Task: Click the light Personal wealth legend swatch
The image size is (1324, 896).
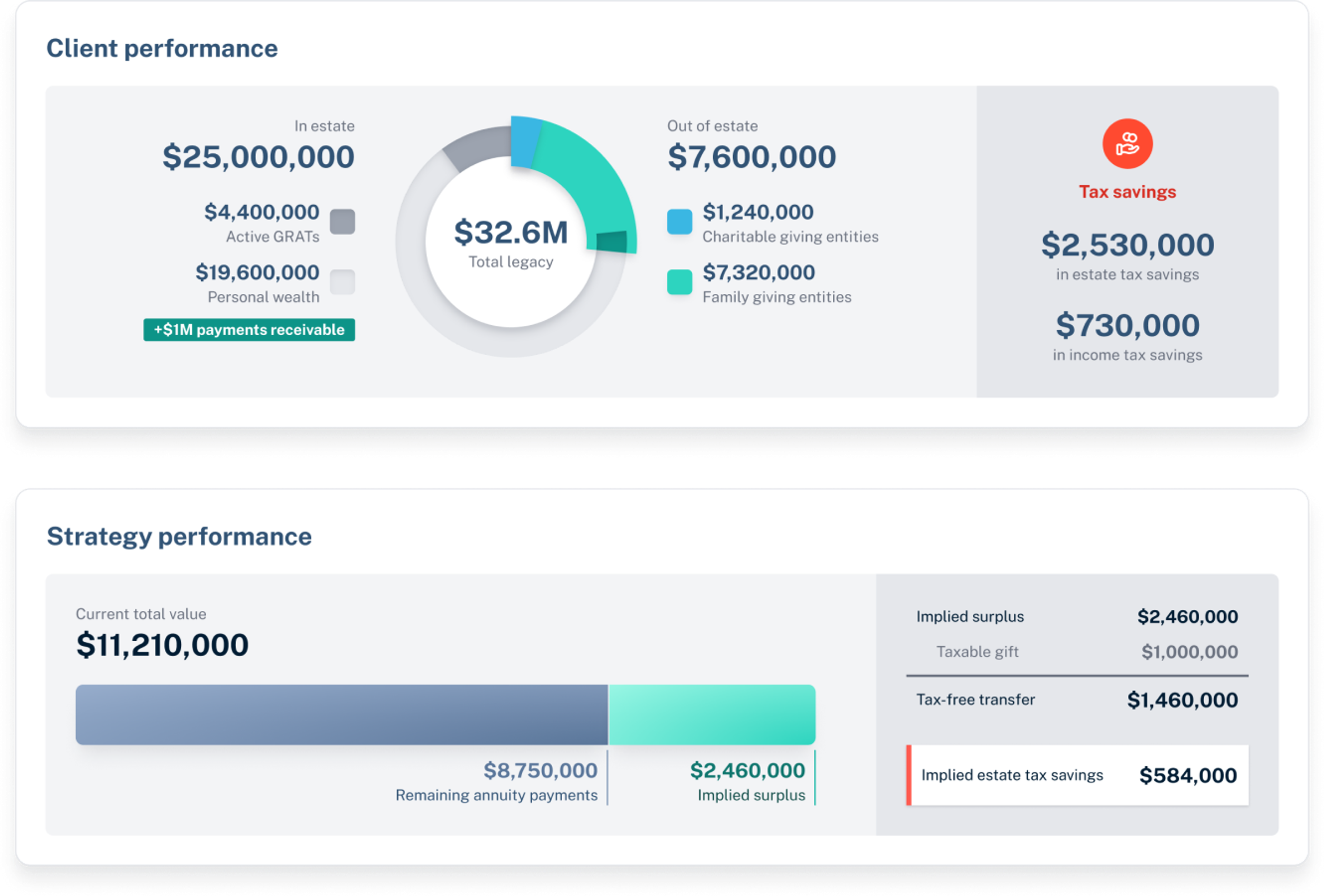Action: point(342,282)
